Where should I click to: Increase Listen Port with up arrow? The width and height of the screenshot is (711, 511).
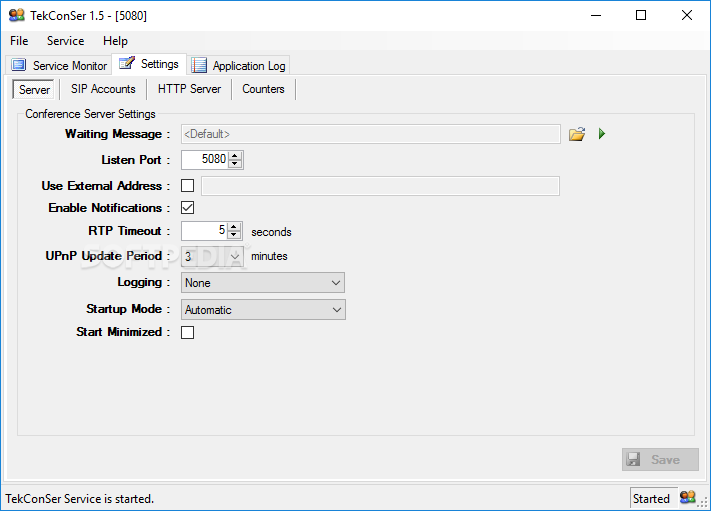(x=235, y=156)
